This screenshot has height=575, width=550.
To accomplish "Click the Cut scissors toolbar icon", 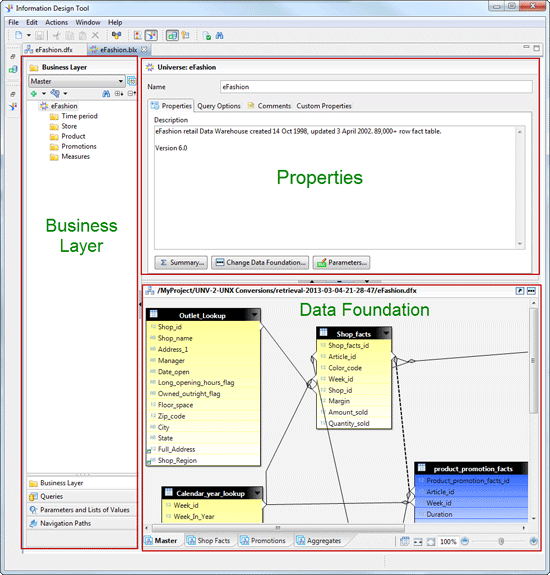I will [x=56, y=35].
